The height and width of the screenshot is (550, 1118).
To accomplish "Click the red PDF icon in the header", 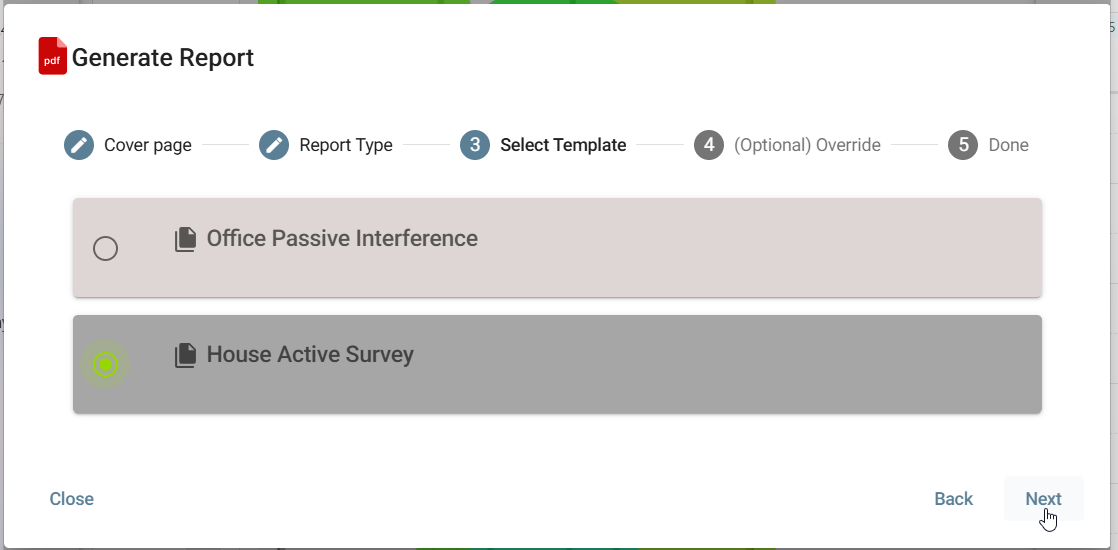I will (52, 57).
